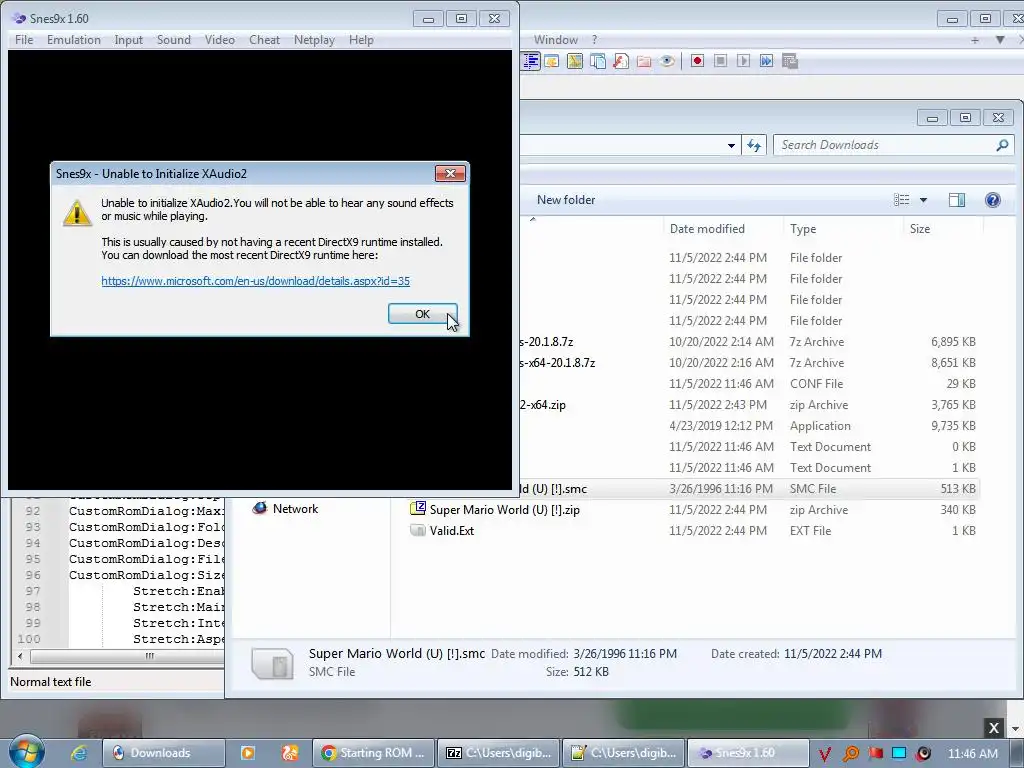Screen dimensions: 1024x768
Task: Open the Window menu in Notepad++
Action: click(x=556, y=40)
